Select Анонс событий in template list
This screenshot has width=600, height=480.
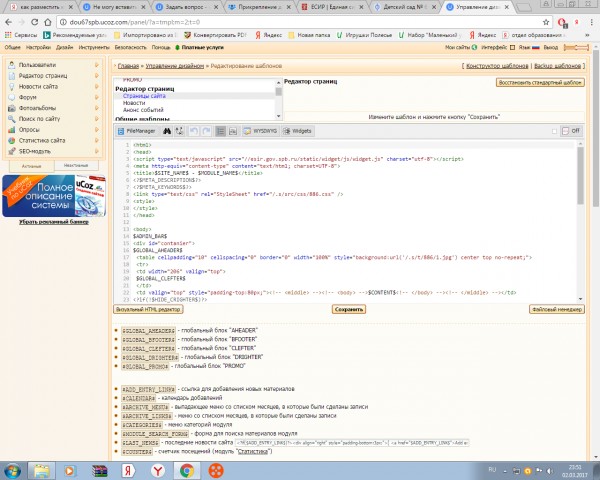[143, 110]
